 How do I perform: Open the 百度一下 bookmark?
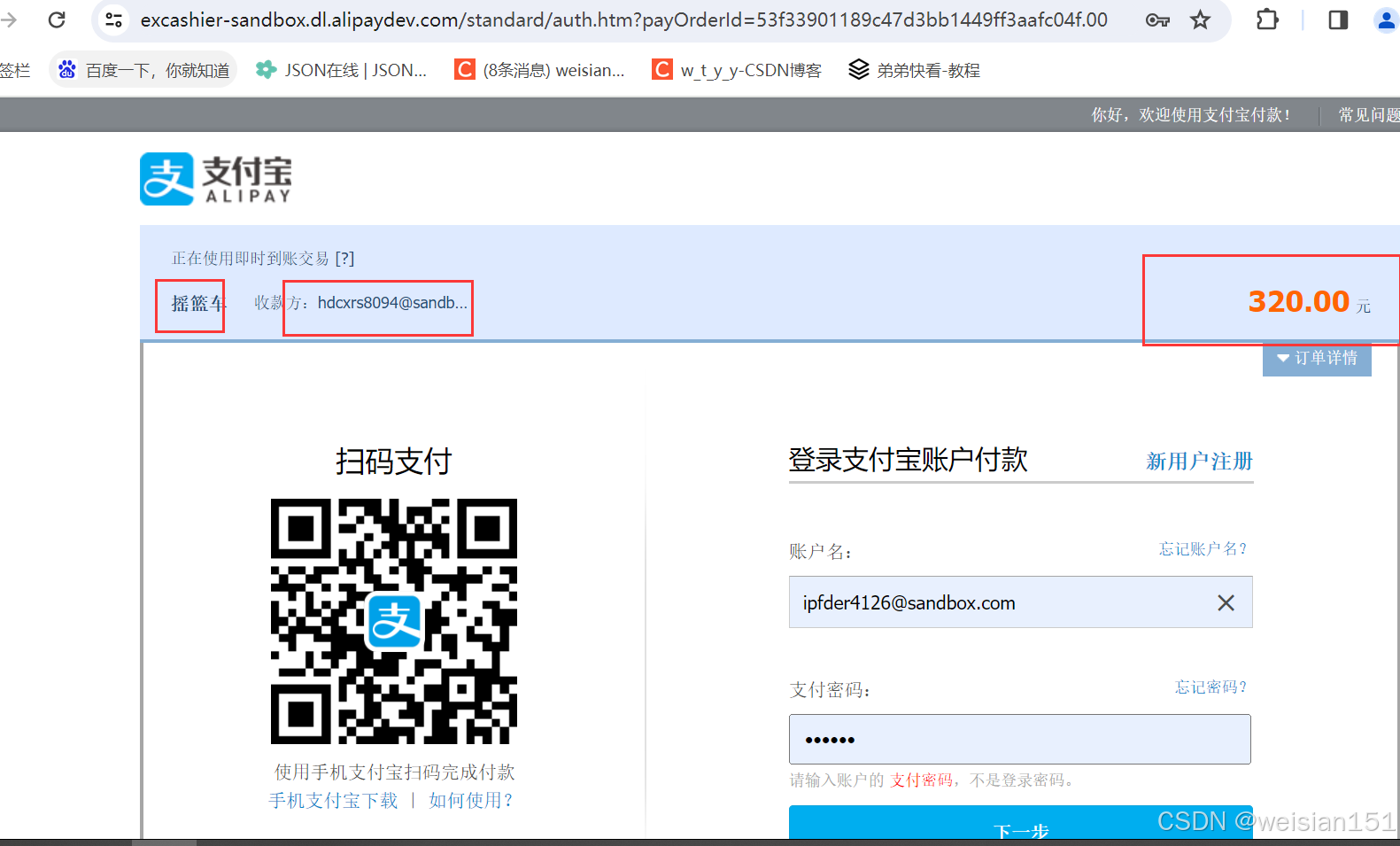coord(143,70)
